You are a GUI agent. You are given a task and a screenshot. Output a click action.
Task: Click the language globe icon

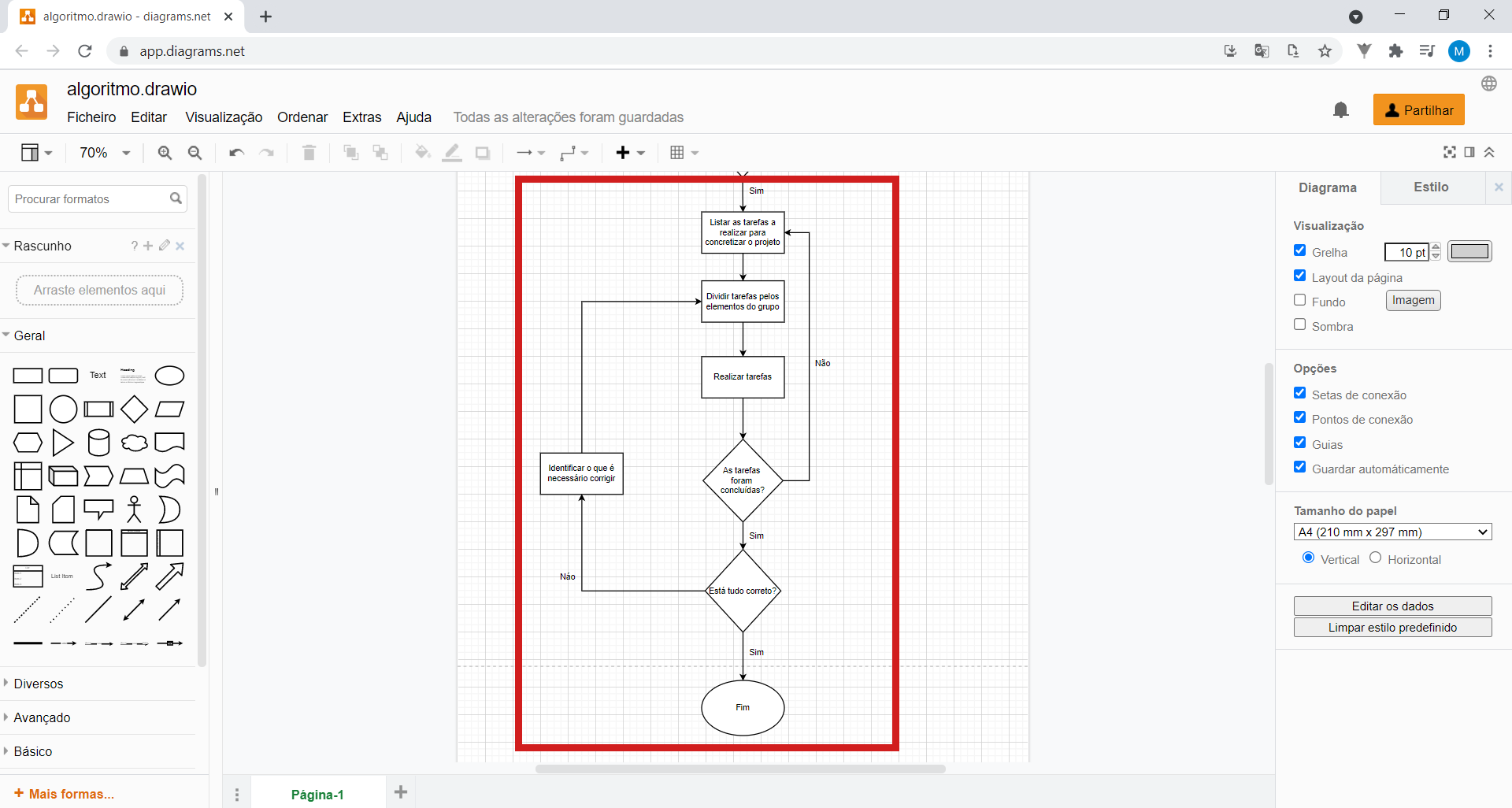(x=1489, y=83)
